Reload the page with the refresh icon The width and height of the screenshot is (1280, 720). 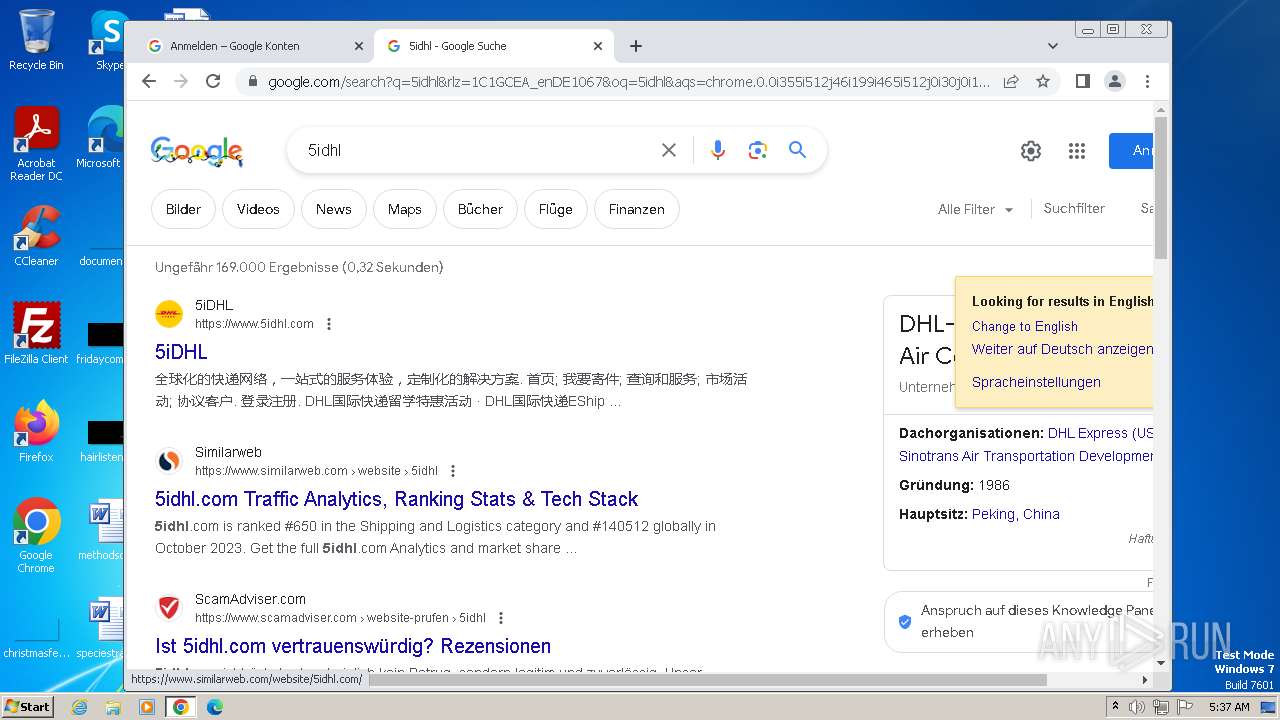(x=213, y=81)
